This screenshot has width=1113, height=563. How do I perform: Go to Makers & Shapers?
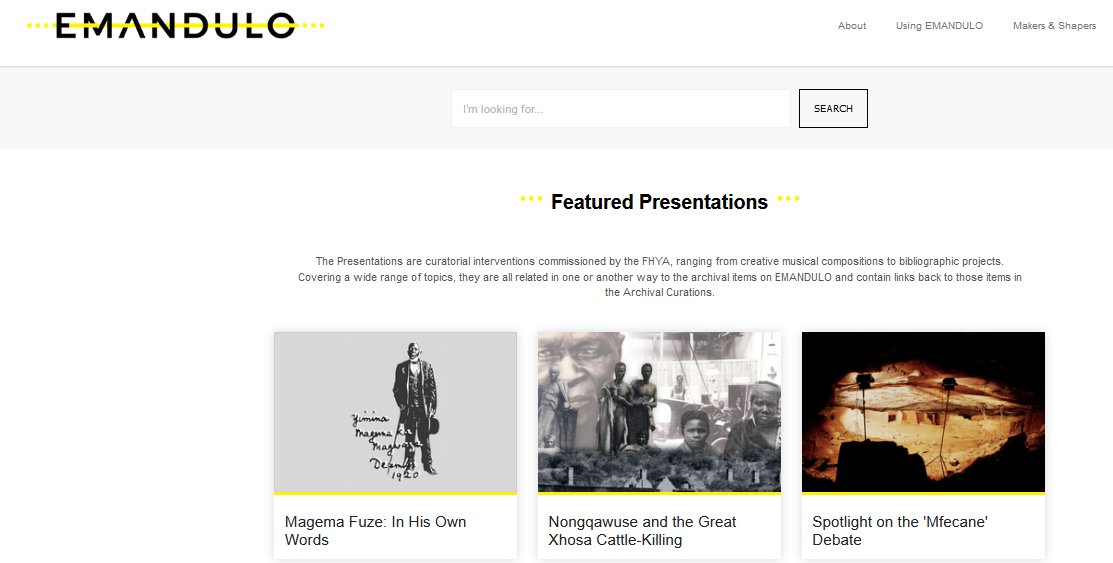(x=1054, y=26)
